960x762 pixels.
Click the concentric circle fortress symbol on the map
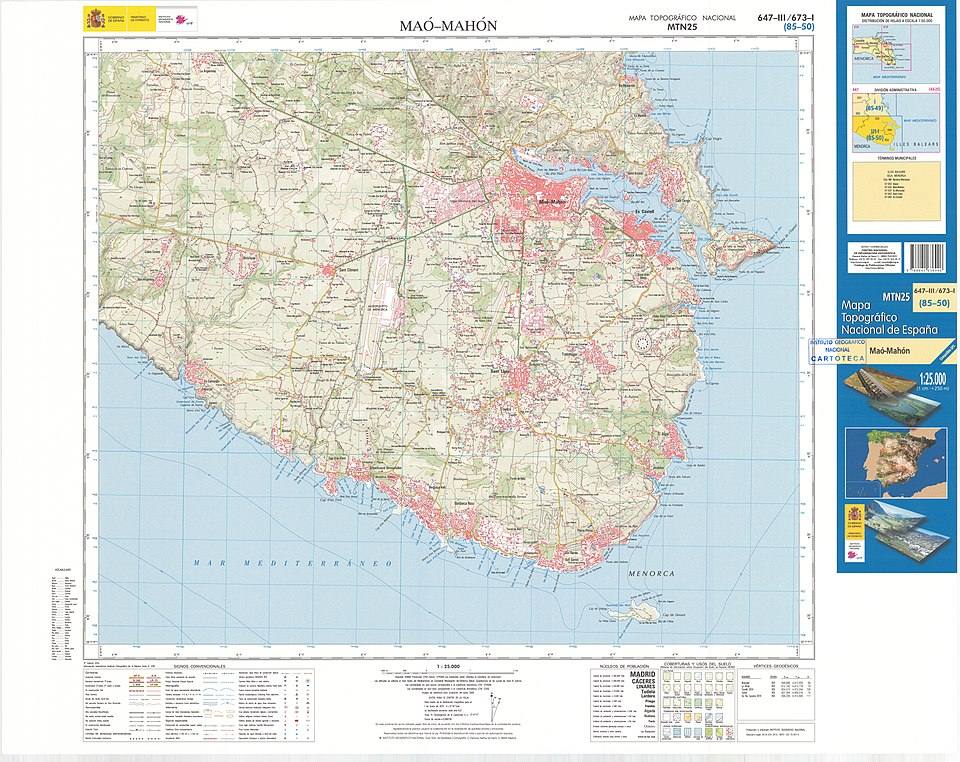642,344
